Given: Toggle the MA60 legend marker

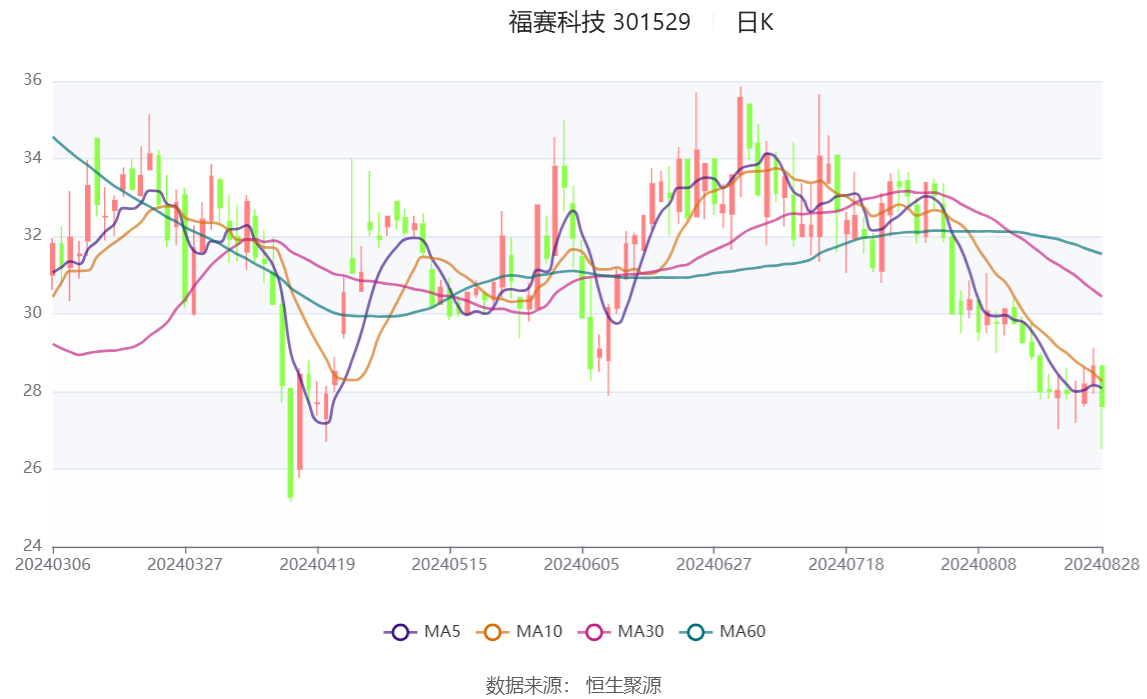Looking at the screenshot, I should point(696,632).
